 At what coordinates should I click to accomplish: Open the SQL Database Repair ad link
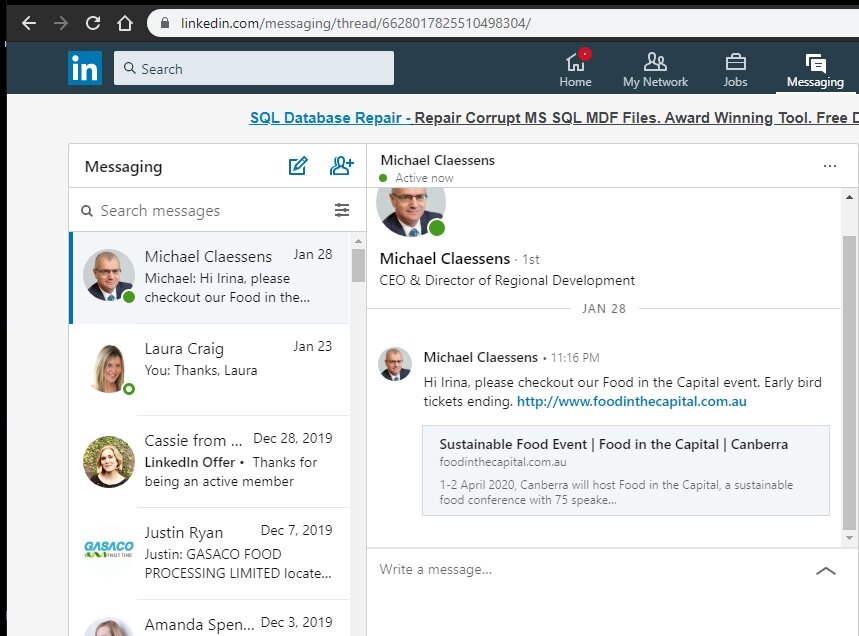click(x=554, y=118)
